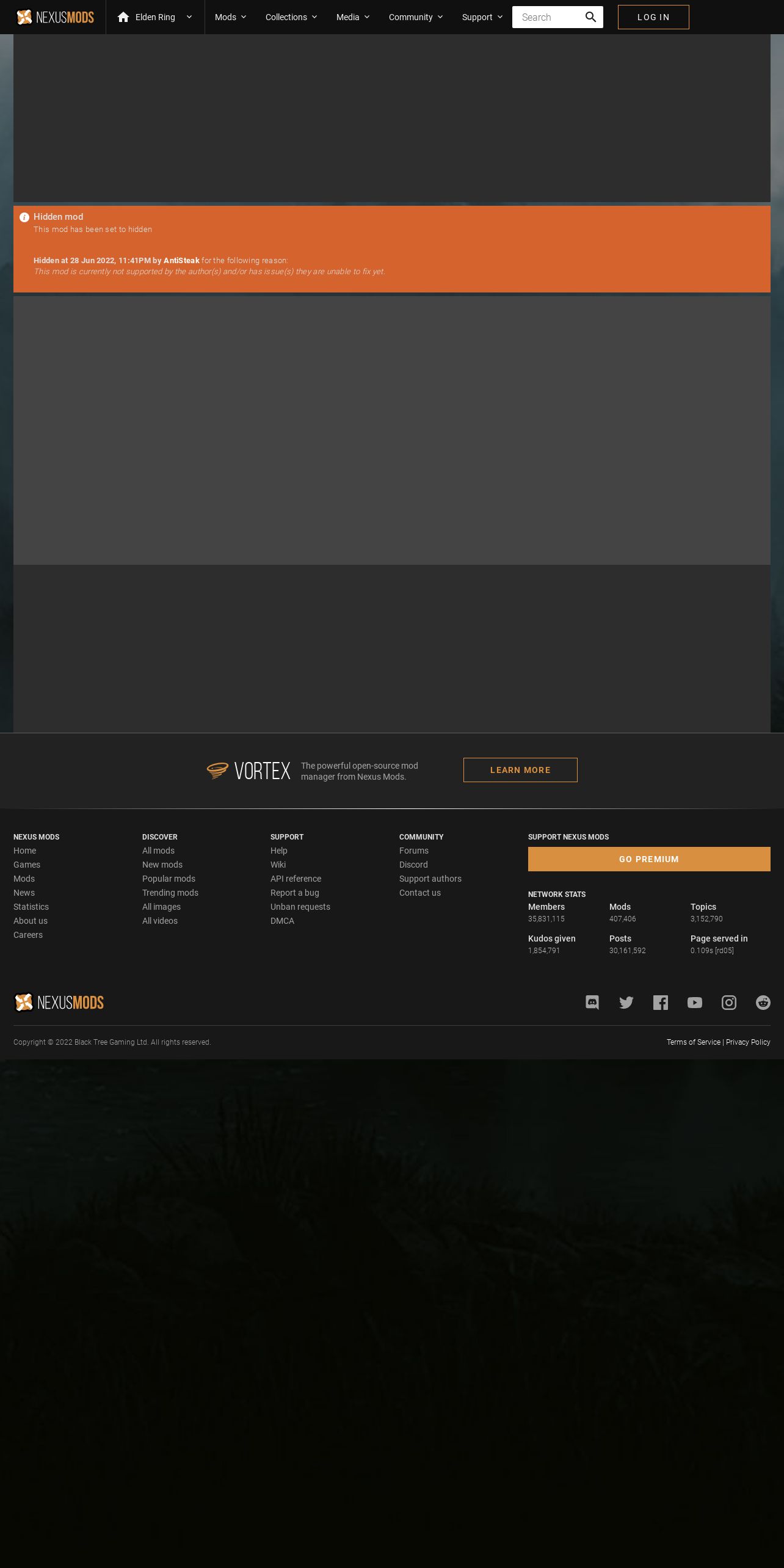Screen dimensions: 784x1568
Task: Open the Facebook social icon in footer
Action: 661,1003
